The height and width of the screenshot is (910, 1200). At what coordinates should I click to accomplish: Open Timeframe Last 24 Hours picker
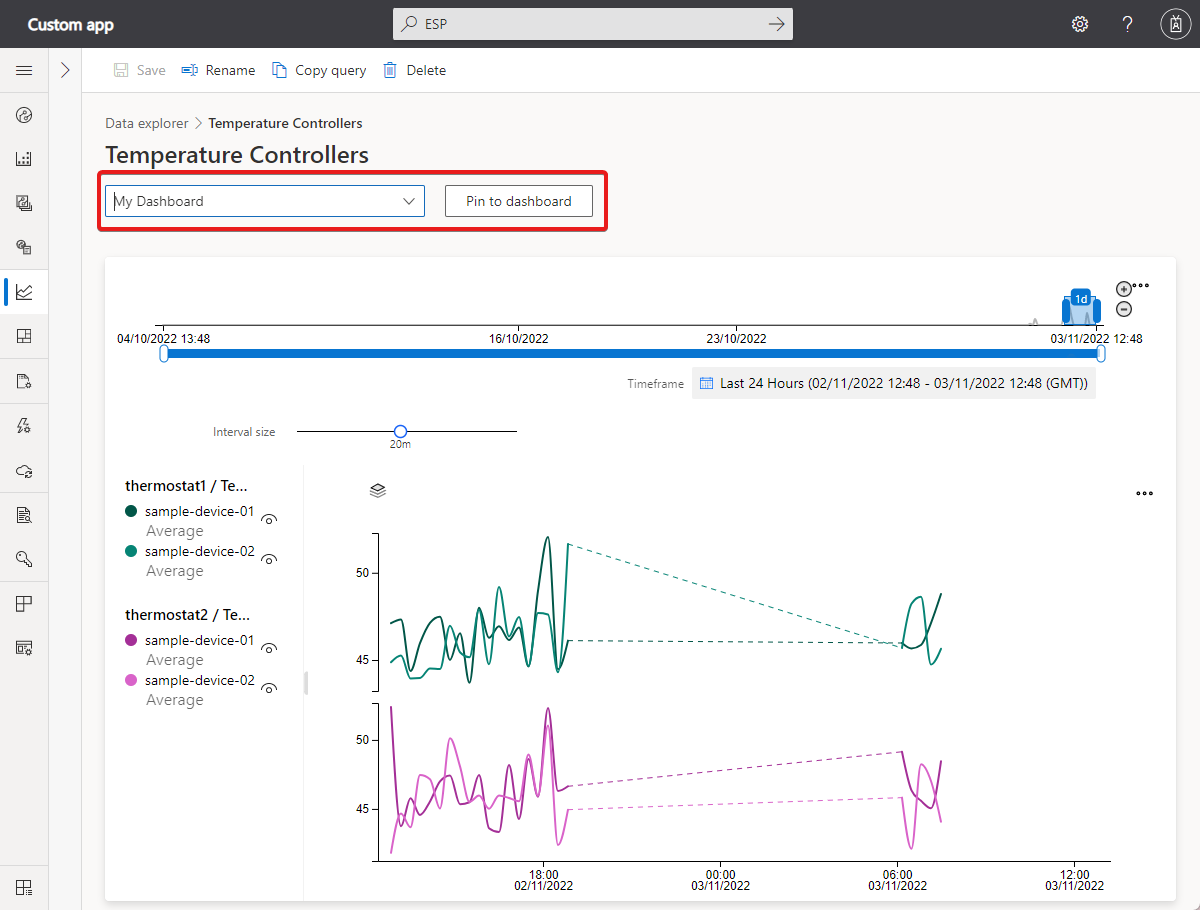[893, 383]
